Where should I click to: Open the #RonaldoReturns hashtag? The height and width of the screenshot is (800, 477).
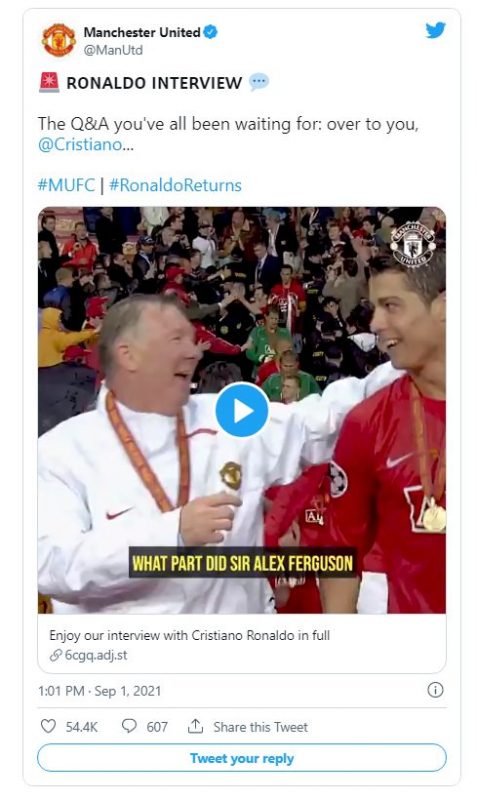(x=175, y=185)
